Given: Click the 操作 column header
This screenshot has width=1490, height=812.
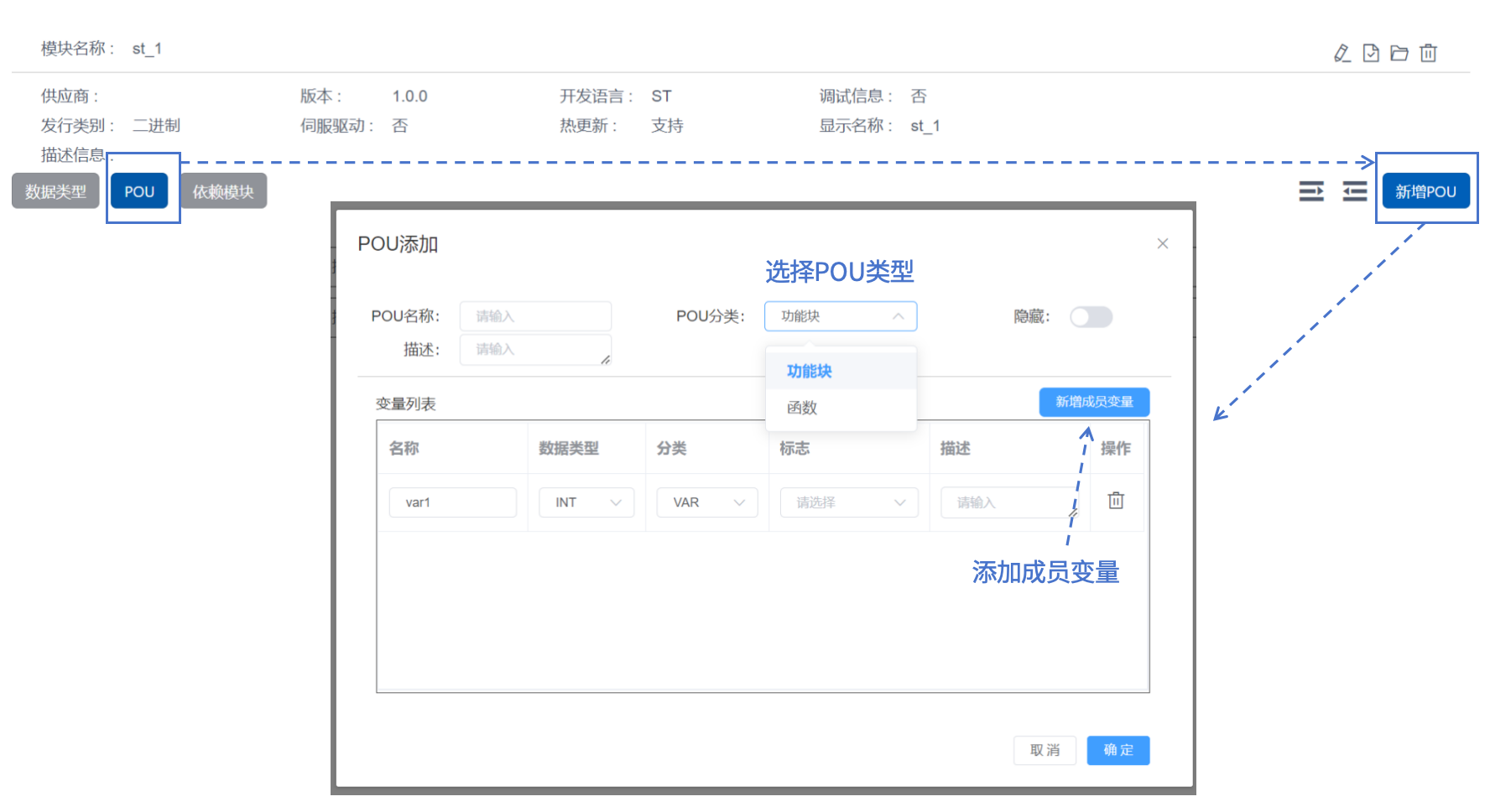Looking at the screenshot, I should pos(1116,448).
